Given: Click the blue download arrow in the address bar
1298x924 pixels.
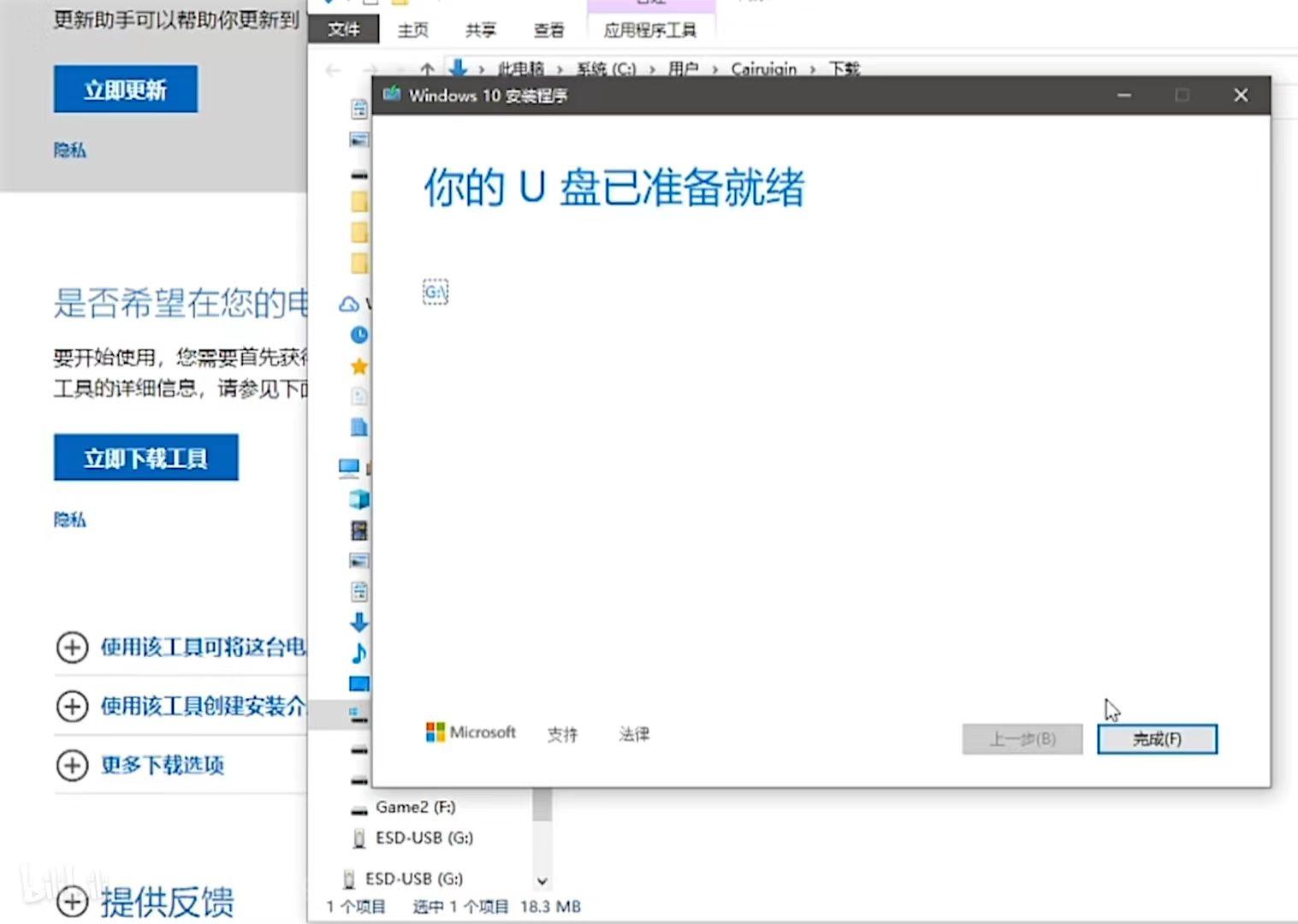Looking at the screenshot, I should pos(458,68).
